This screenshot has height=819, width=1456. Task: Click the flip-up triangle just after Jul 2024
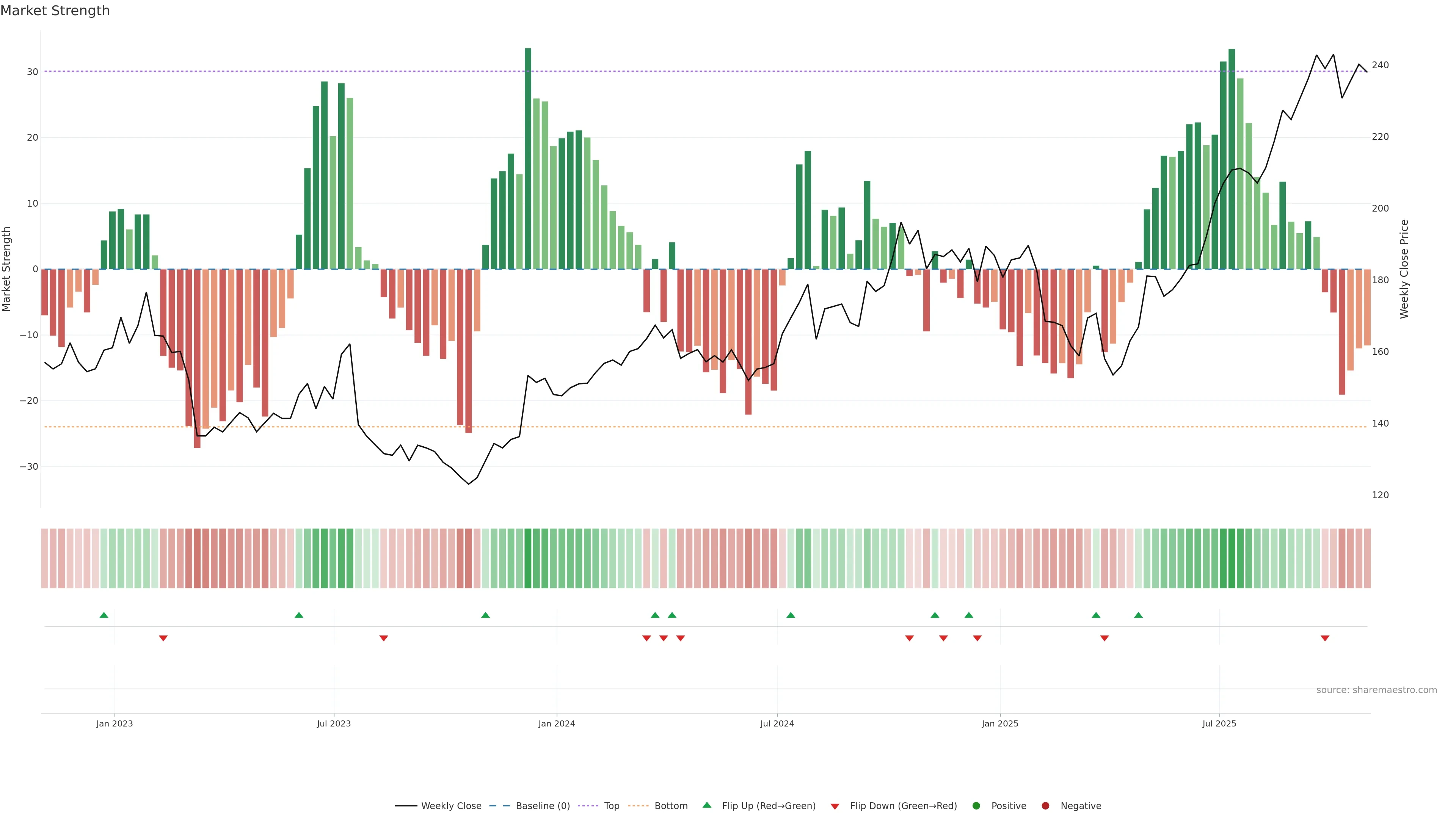click(x=791, y=615)
